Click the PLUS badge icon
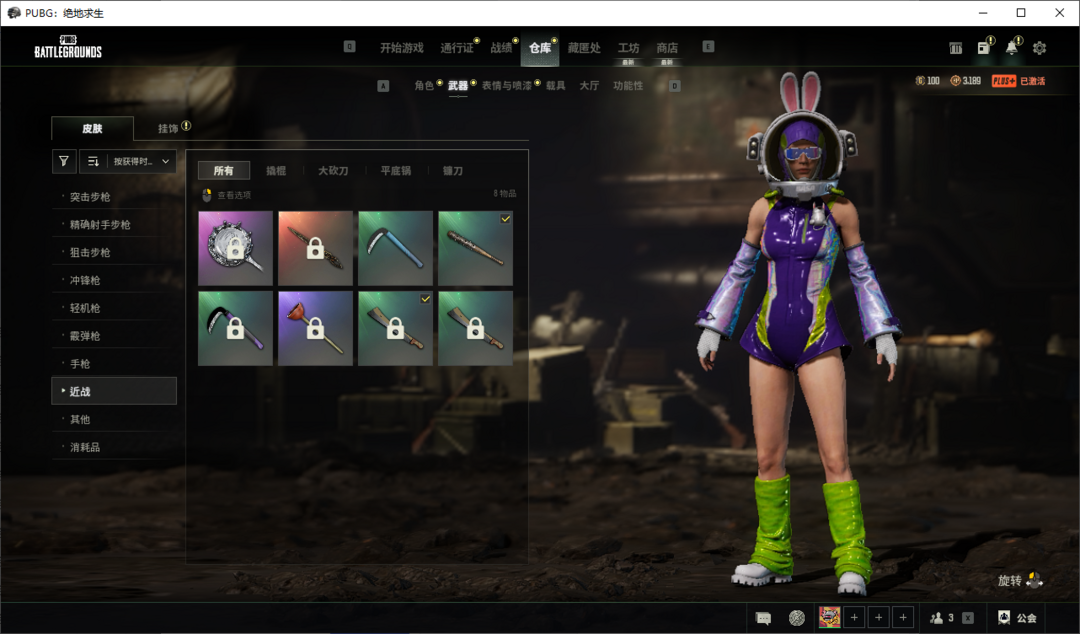 coord(1004,81)
